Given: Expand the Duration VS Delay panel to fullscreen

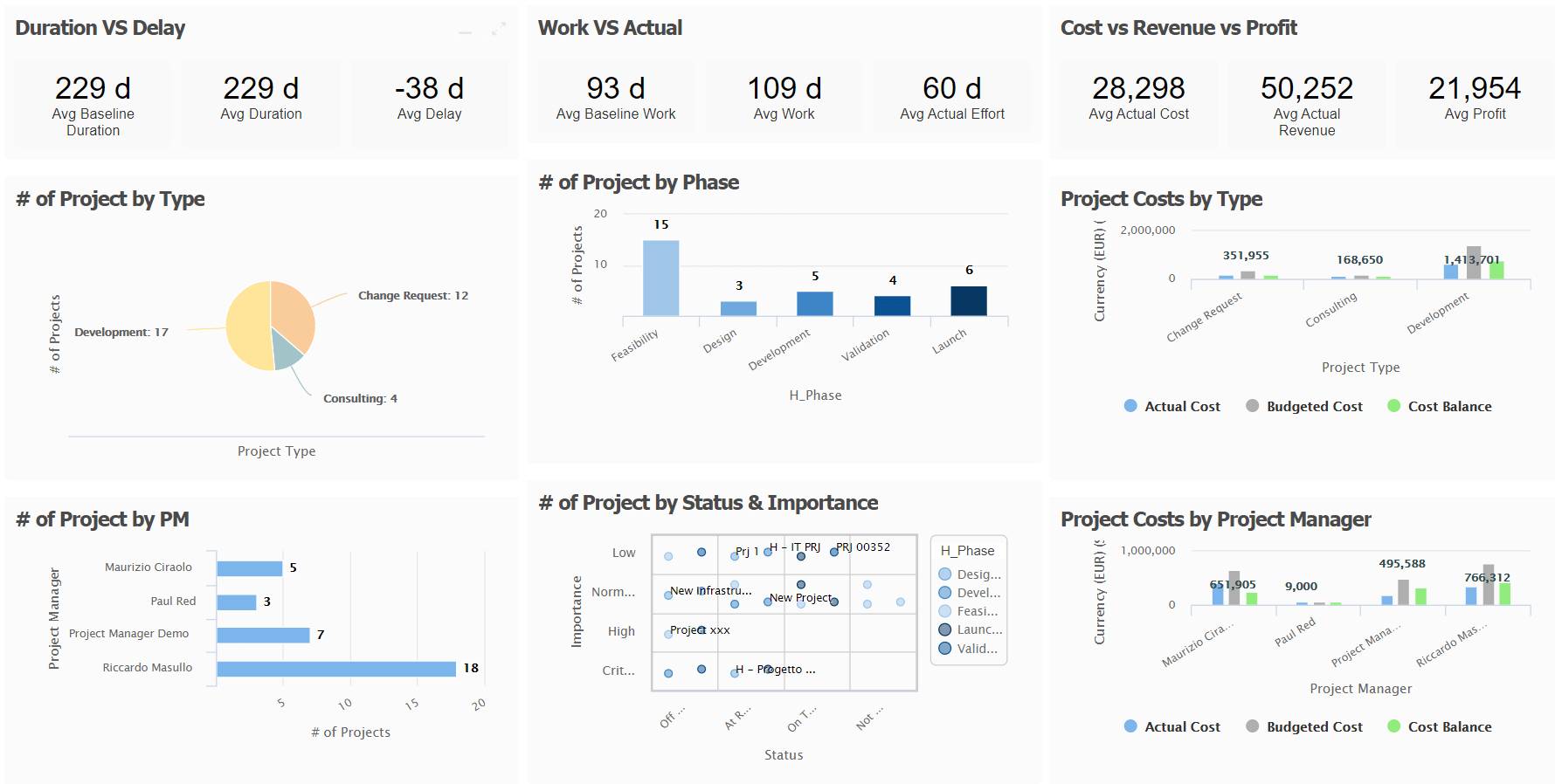Looking at the screenshot, I should [x=500, y=29].
